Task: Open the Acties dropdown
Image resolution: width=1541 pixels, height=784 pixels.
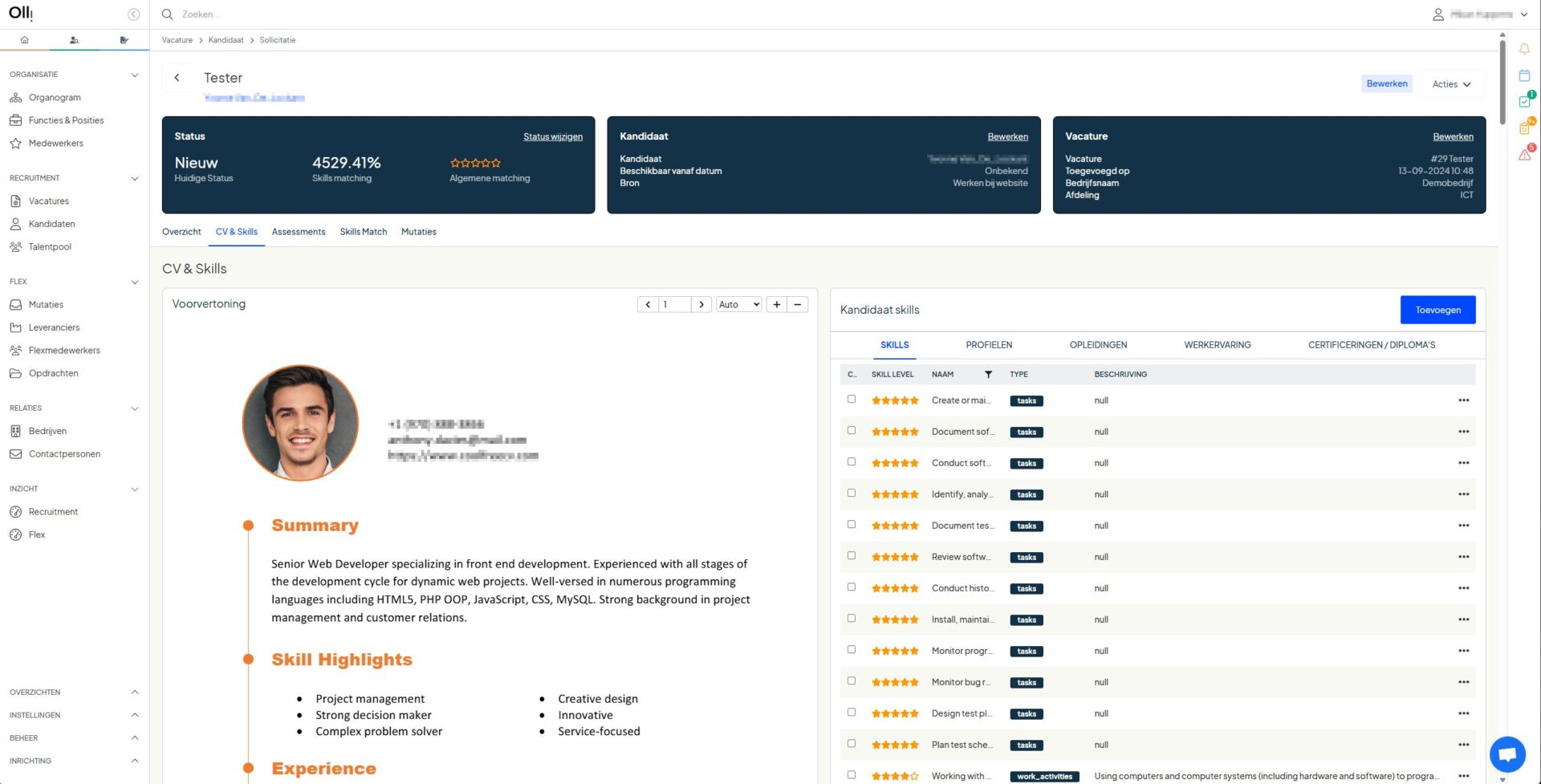Action: 1451,84
